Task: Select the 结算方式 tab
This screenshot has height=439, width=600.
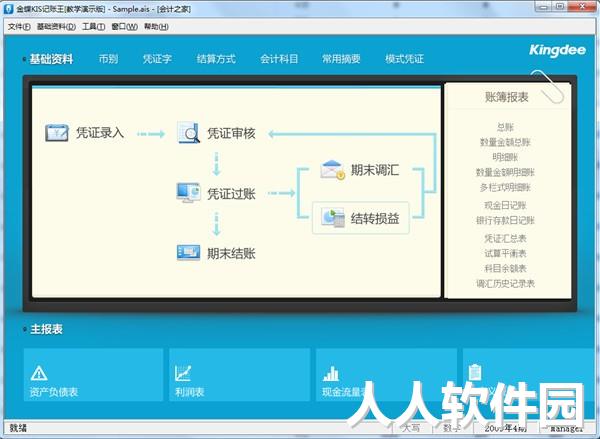Action: pyautogui.click(x=216, y=59)
